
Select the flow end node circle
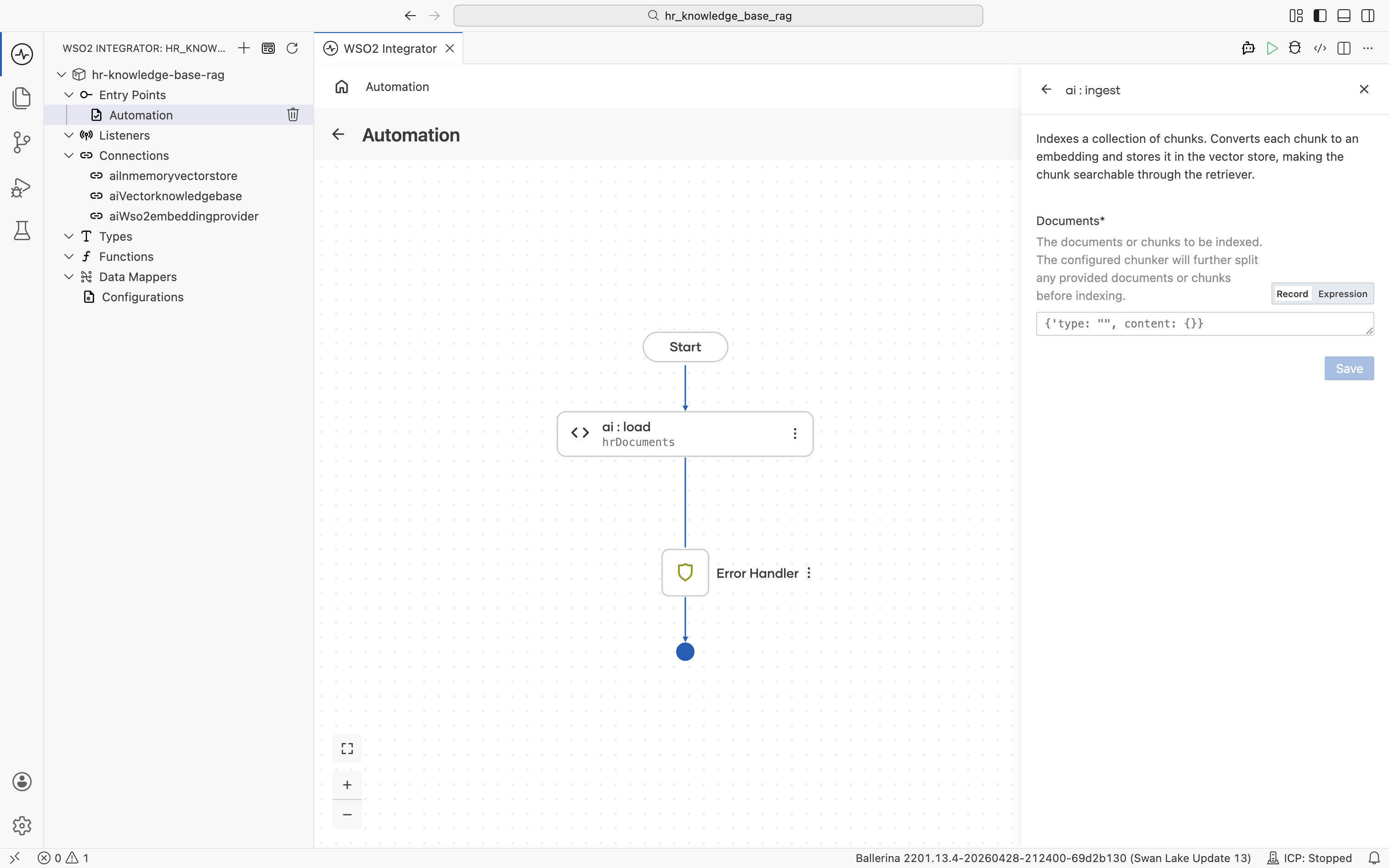click(x=685, y=652)
